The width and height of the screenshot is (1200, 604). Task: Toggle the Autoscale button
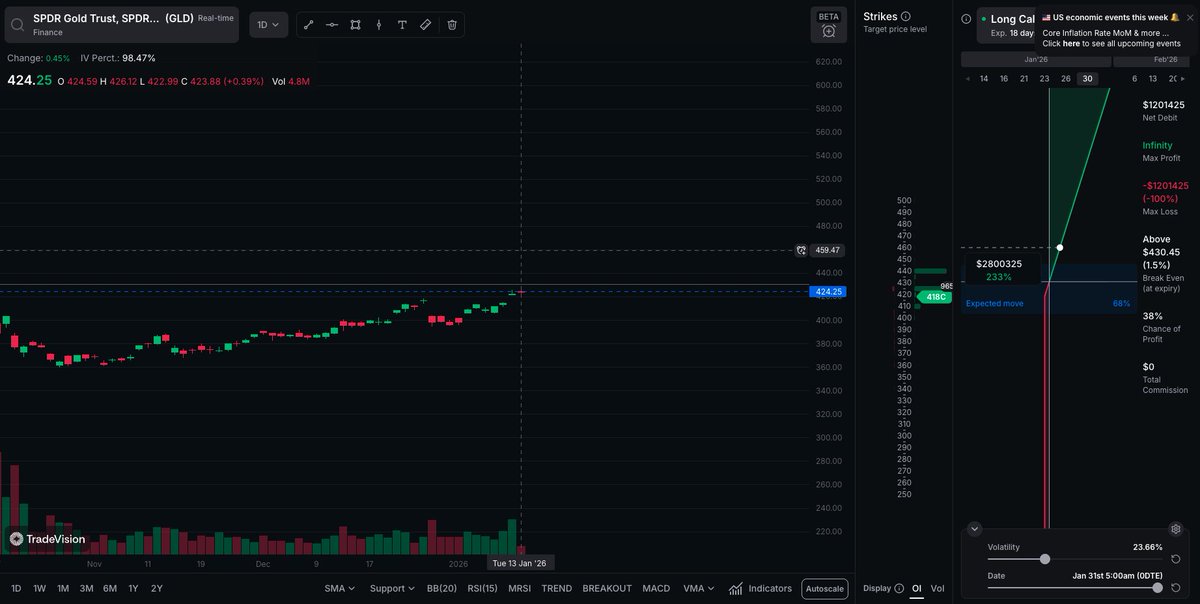tap(825, 589)
